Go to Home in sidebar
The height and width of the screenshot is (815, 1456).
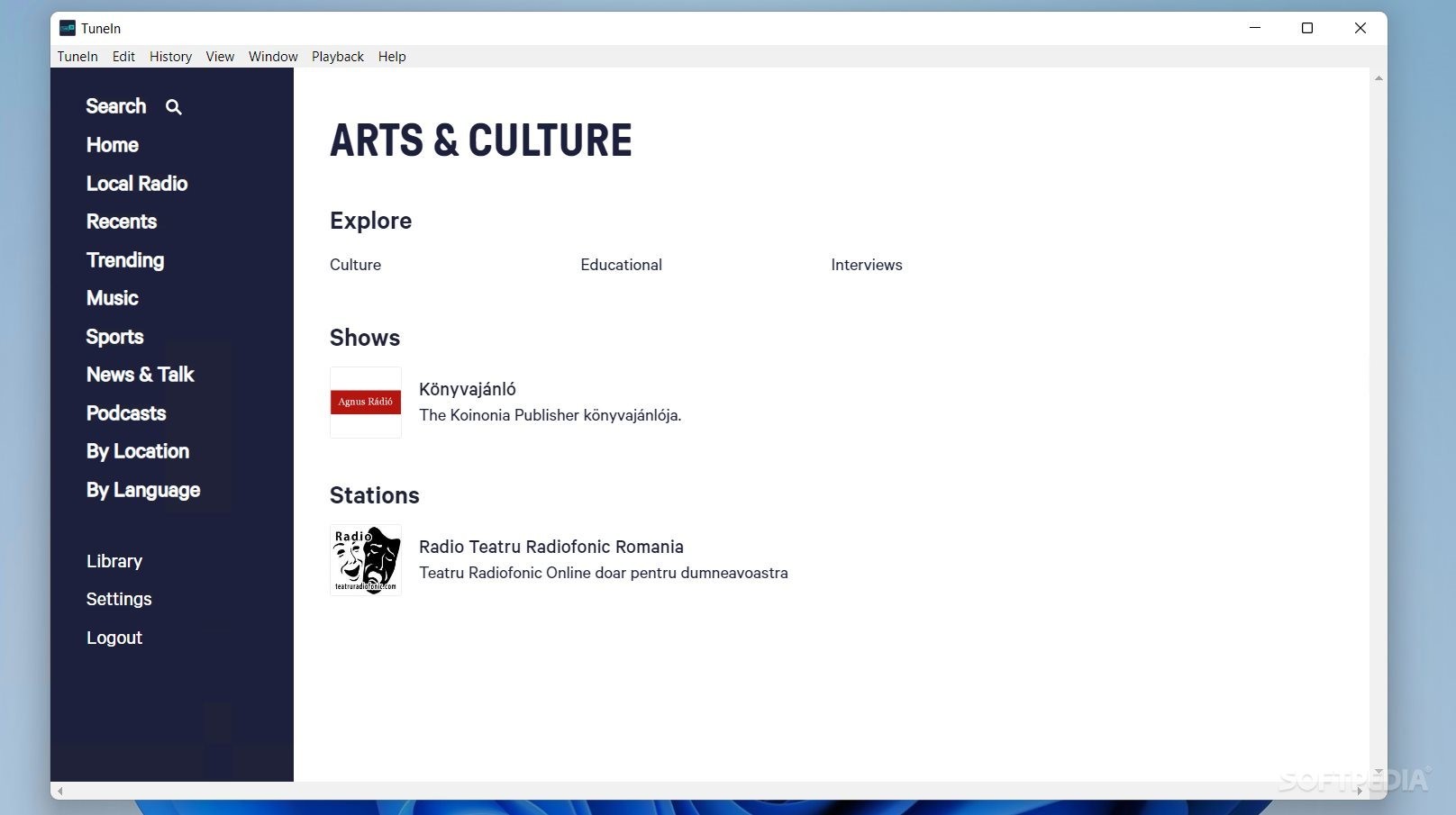click(x=113, y=145)
